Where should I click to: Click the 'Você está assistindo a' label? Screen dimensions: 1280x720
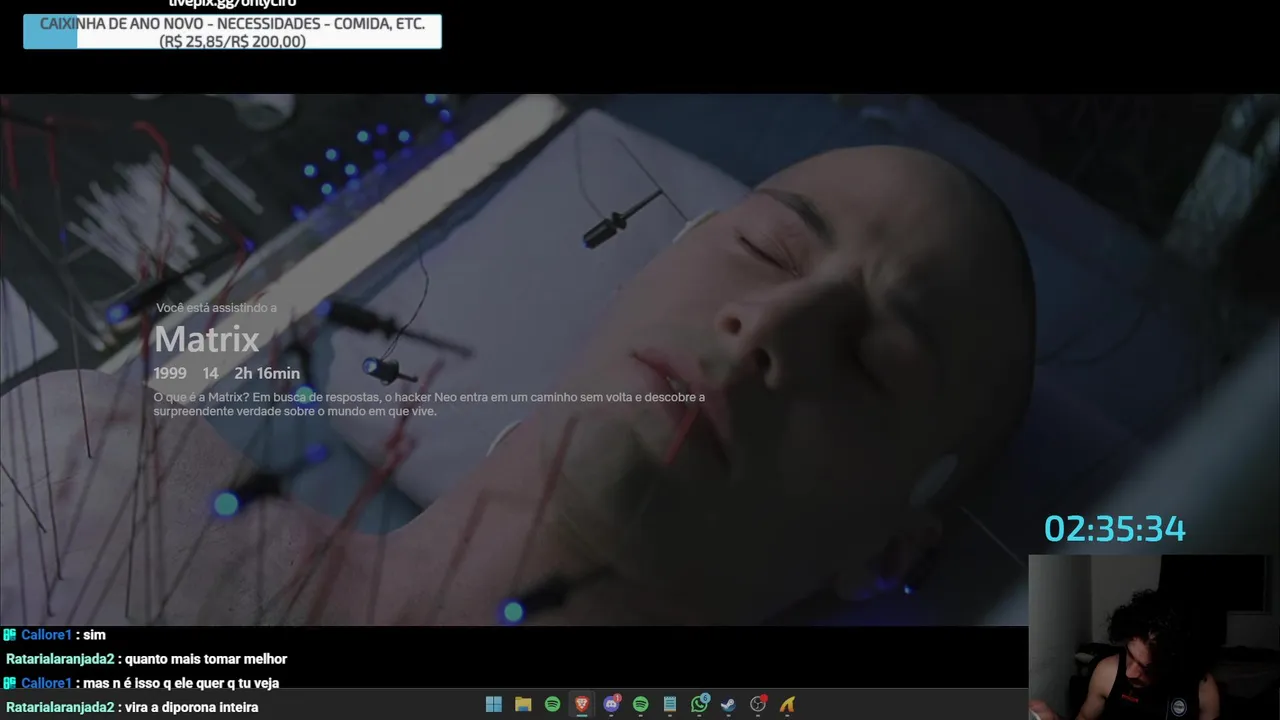click(216, 308)
